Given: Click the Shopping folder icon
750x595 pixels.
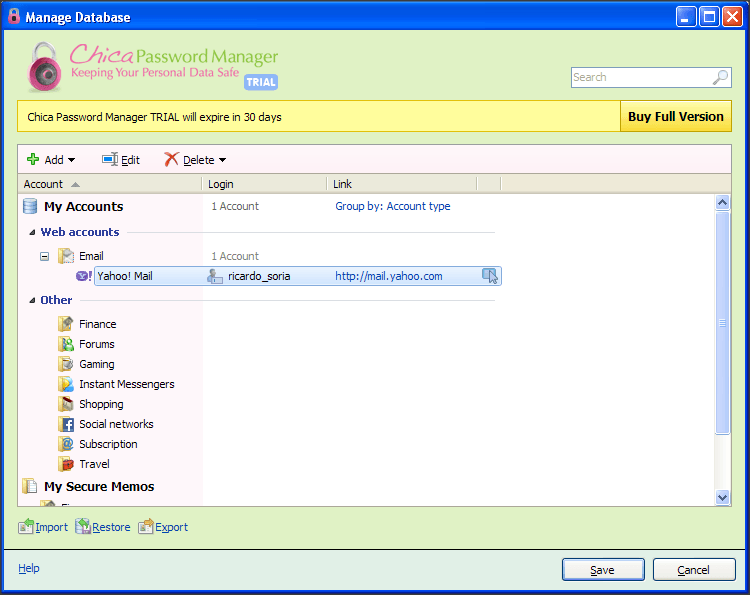Looking at the screenshot, I should point(66,404).
